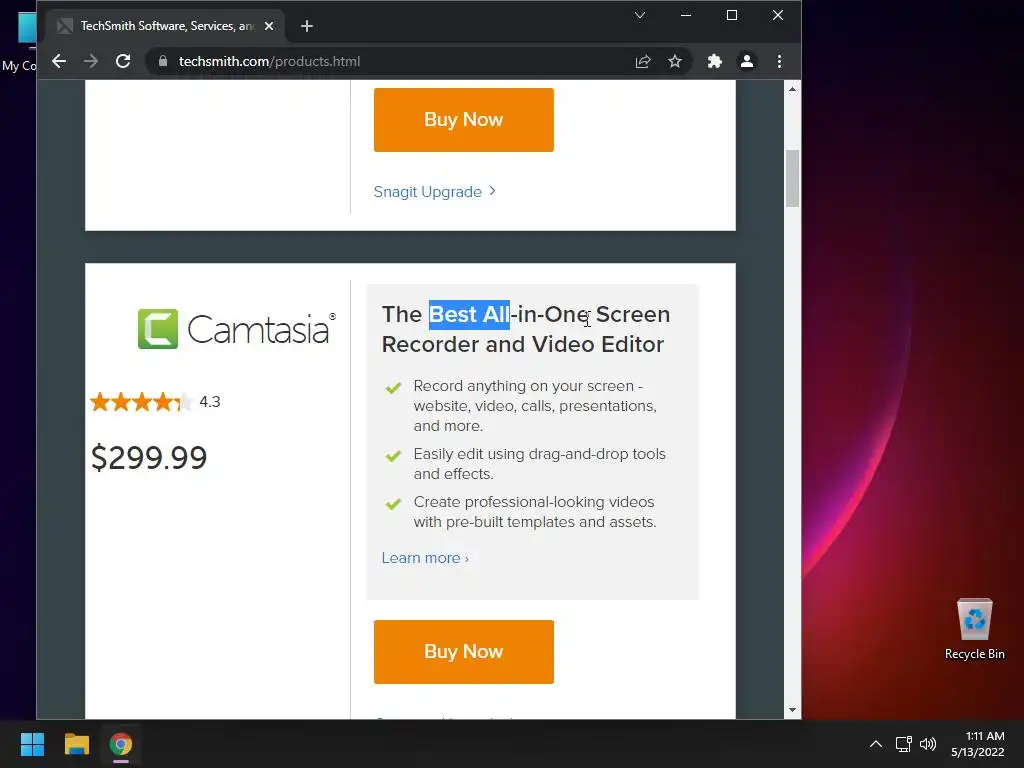Open the Extensions puzzle icon
Image resolution: width=1024 pixels, height=768 pixels.
coord(714,61)
